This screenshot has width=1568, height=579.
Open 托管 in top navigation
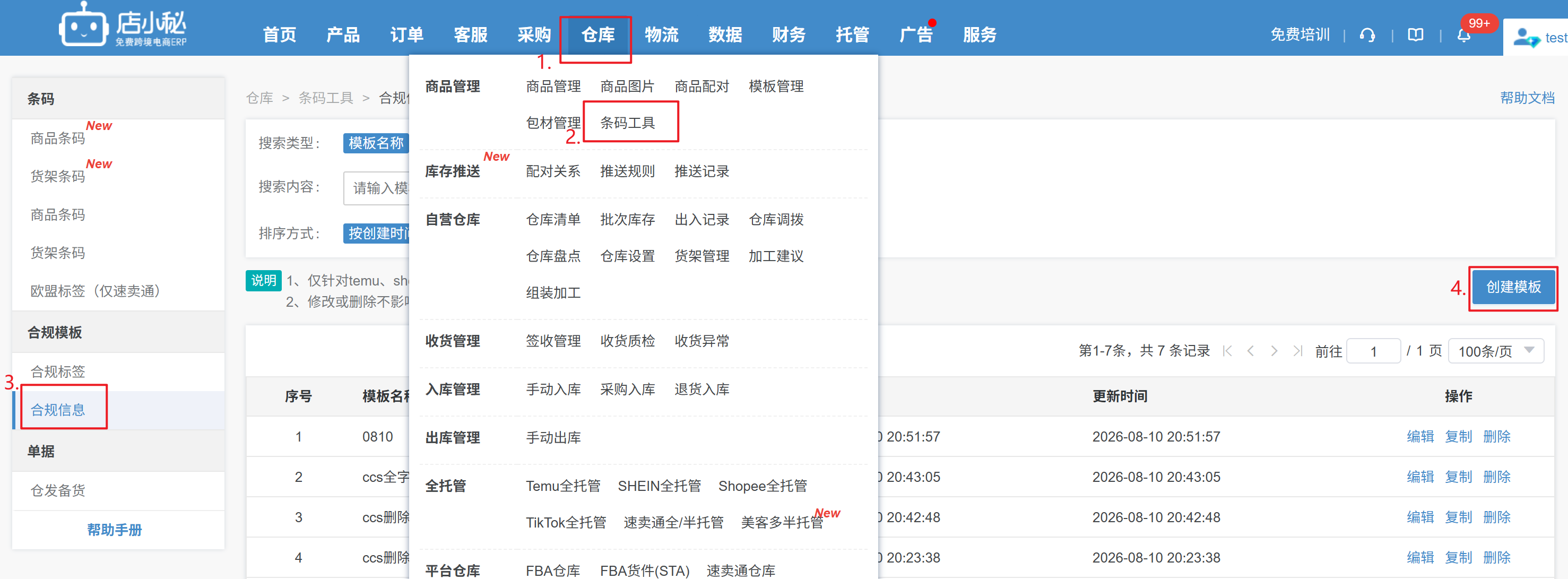pyautogui.click(x=852, y=34)
